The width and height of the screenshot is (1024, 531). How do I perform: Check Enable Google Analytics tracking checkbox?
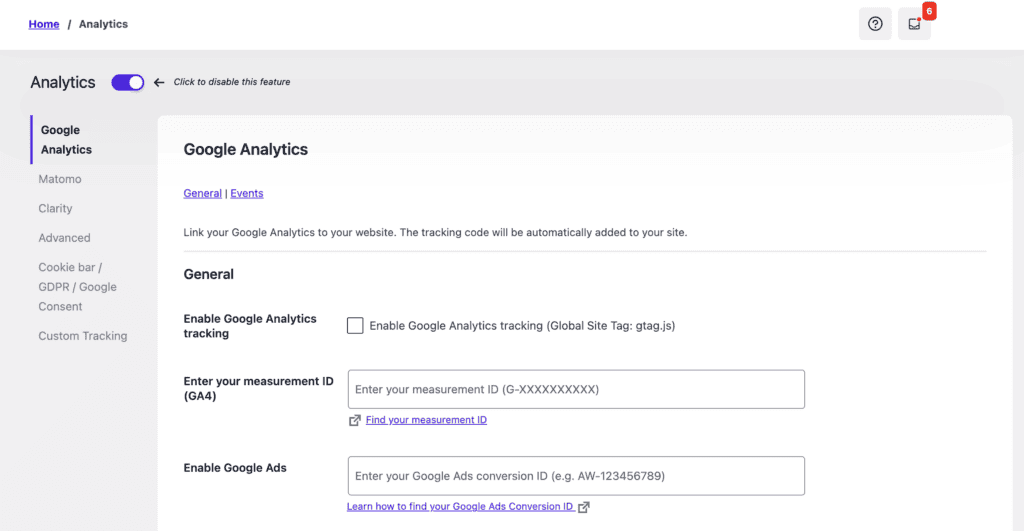pyautogui.click(x=355, y=325)
